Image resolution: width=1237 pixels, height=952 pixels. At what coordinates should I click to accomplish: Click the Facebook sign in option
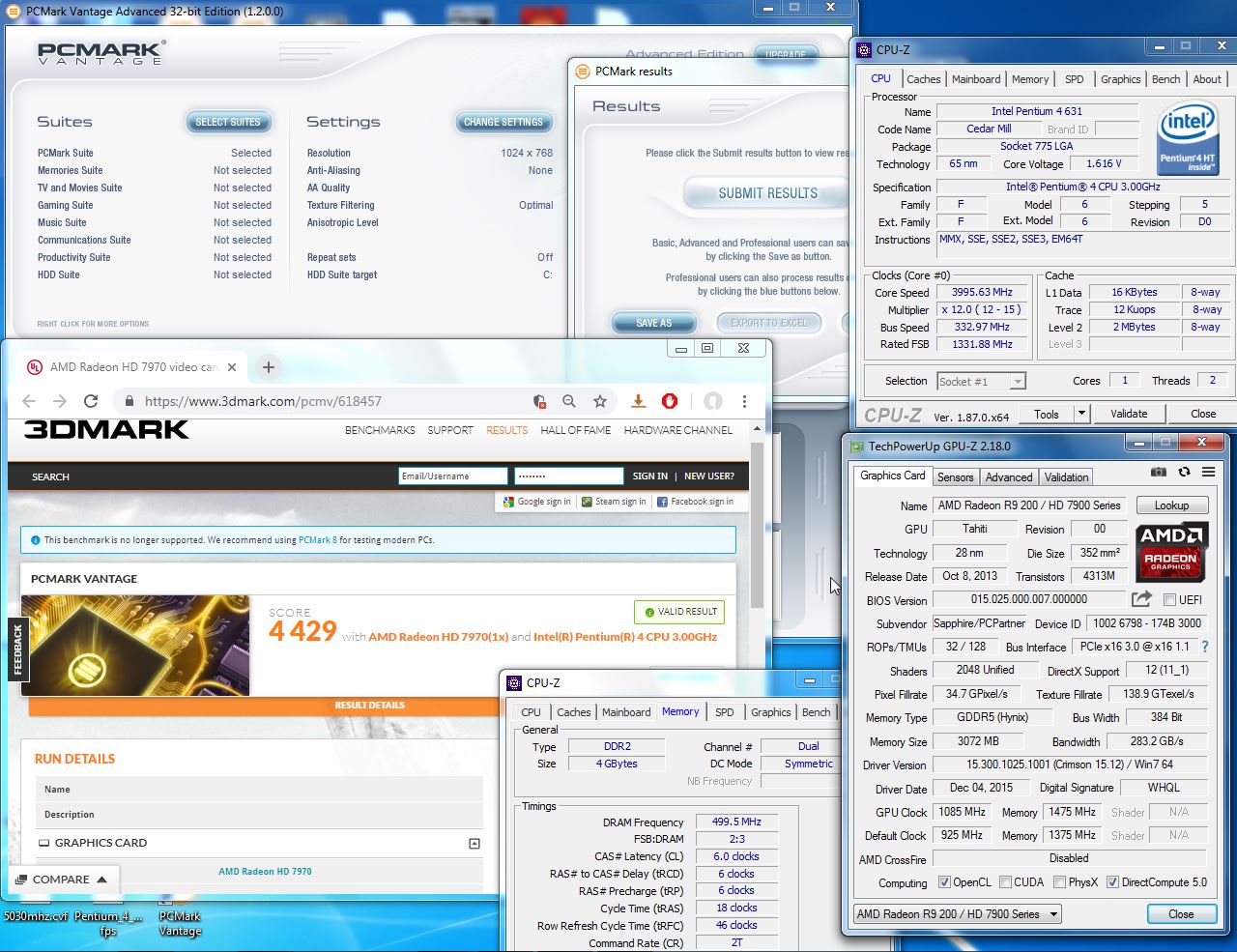[695, 502]
